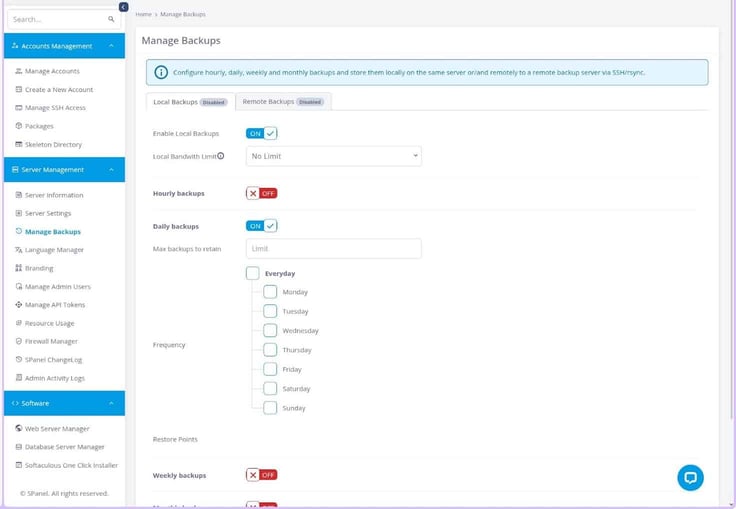Screen dimensions: 736x509
Task: Click the Web Server Manager globe icon
Action: coord(19,428)
